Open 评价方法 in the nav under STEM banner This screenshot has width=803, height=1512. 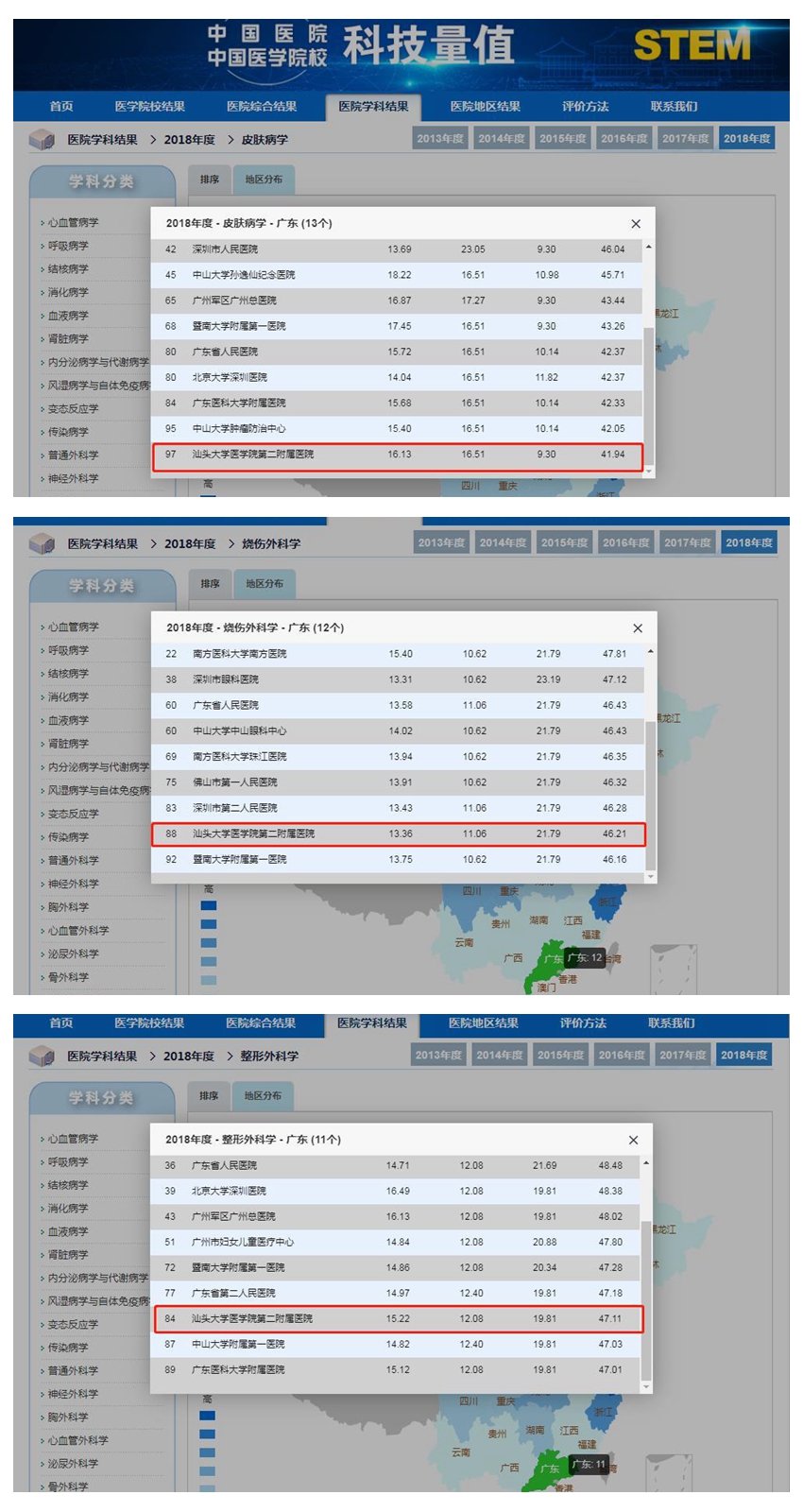pyautogui.click(x=586, y=107)
